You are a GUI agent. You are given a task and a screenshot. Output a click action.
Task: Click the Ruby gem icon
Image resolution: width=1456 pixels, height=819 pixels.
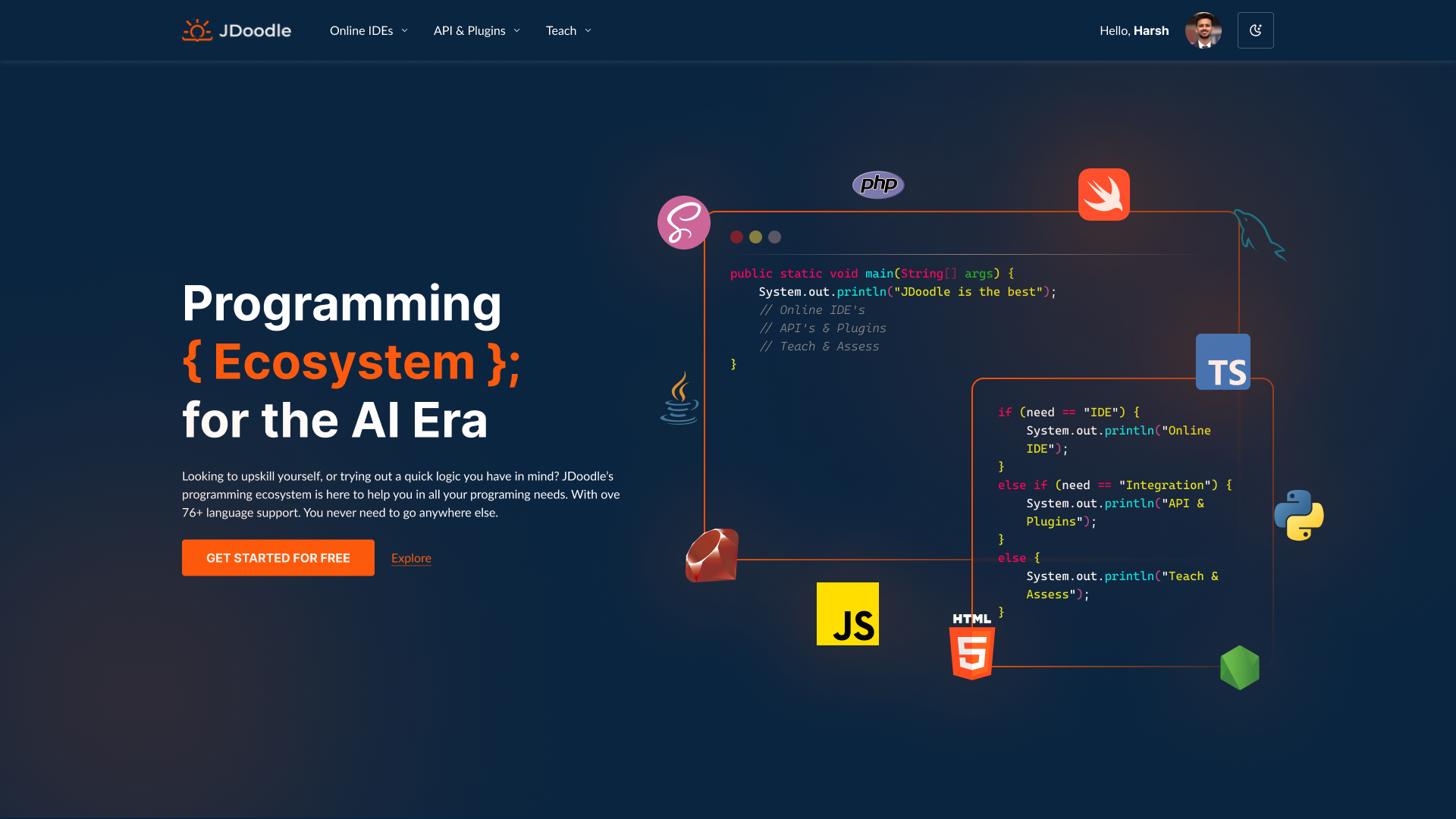[711, 554]
